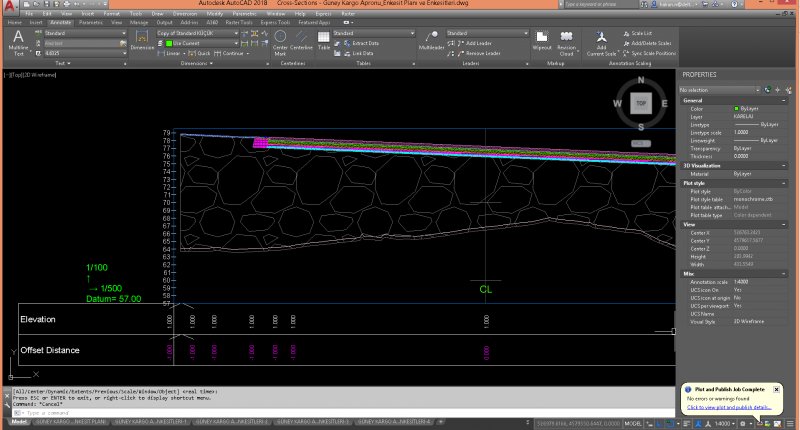
Task: Click to view plot and publish details link
Action: pyautogui.click(x=728, y=407)
